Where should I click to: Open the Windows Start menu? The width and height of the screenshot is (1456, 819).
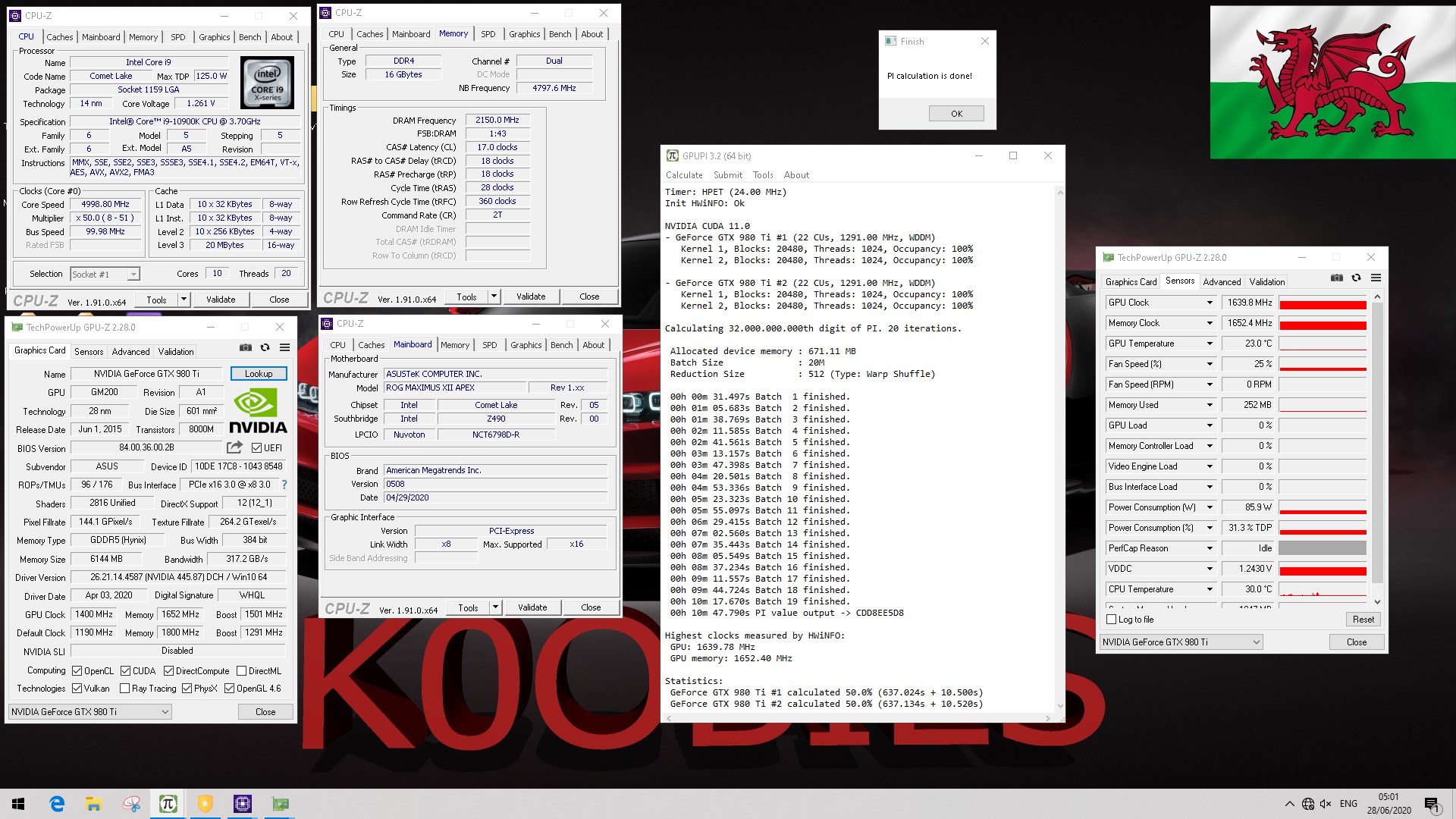(x=18, y=804)
